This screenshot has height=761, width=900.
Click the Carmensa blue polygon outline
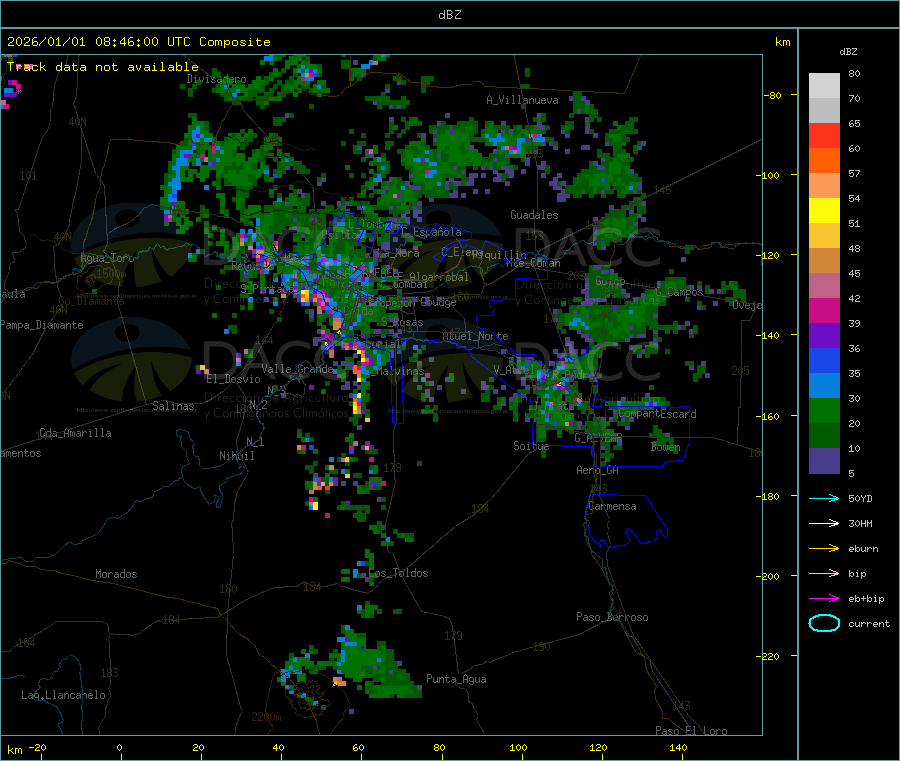click(x=626, y=520)
